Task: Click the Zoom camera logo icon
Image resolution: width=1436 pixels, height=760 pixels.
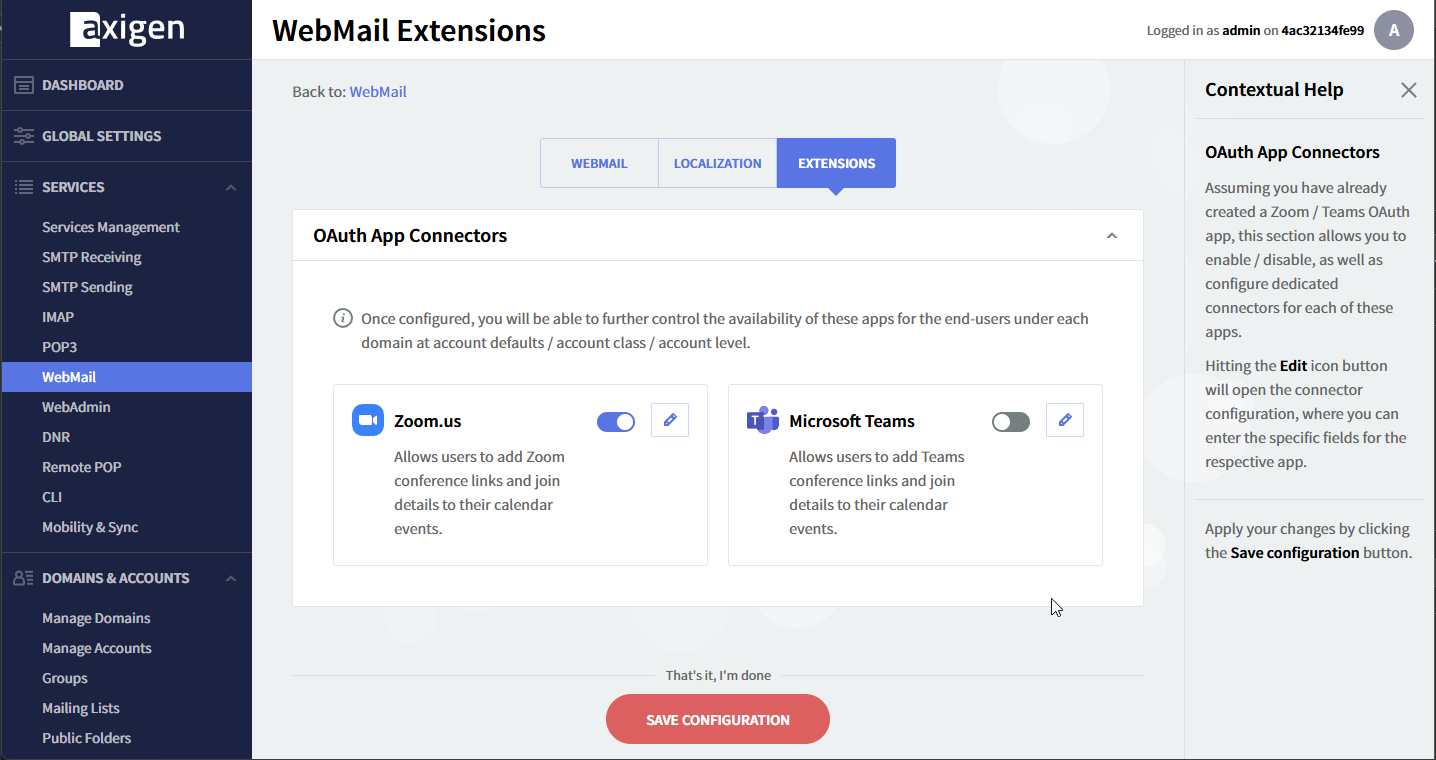Action: pyautogui.click(x=368, y=421)
